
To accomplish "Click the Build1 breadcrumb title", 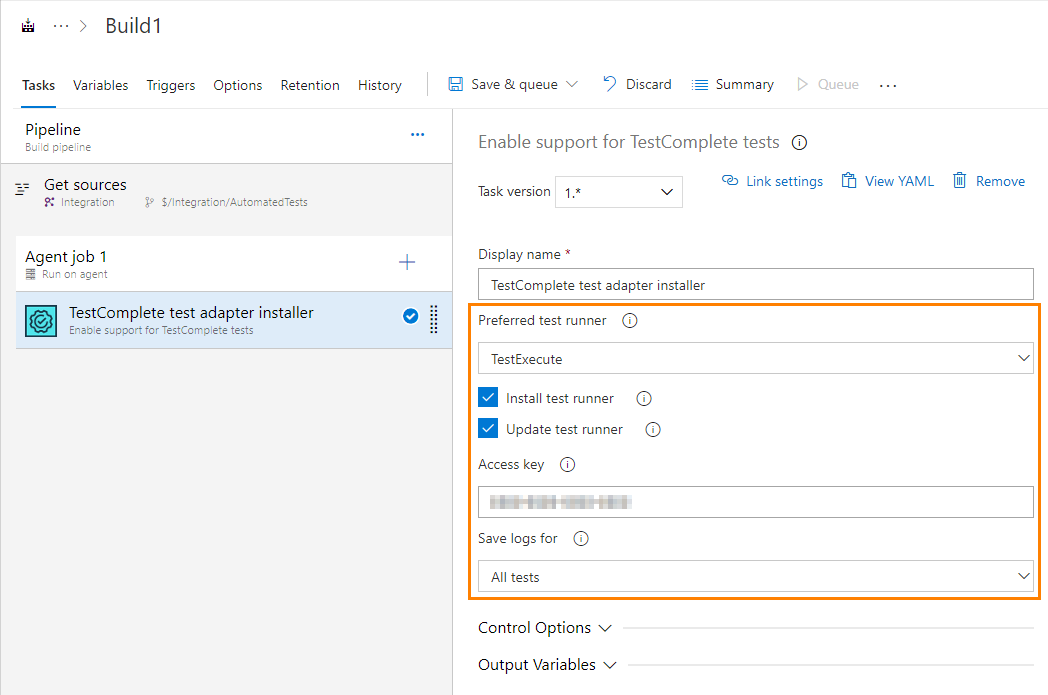I will [134, 26].
